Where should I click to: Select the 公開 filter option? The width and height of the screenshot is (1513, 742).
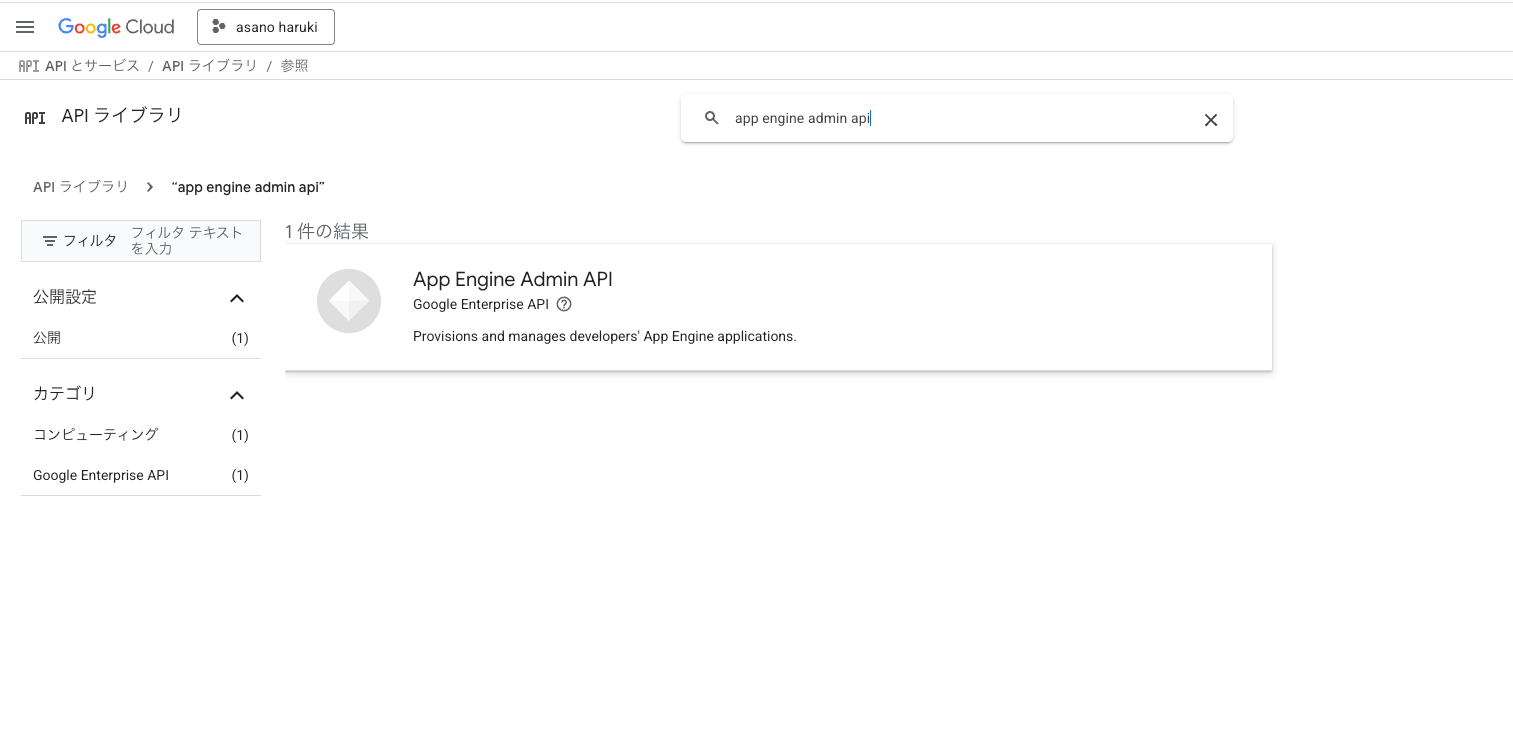141,338
